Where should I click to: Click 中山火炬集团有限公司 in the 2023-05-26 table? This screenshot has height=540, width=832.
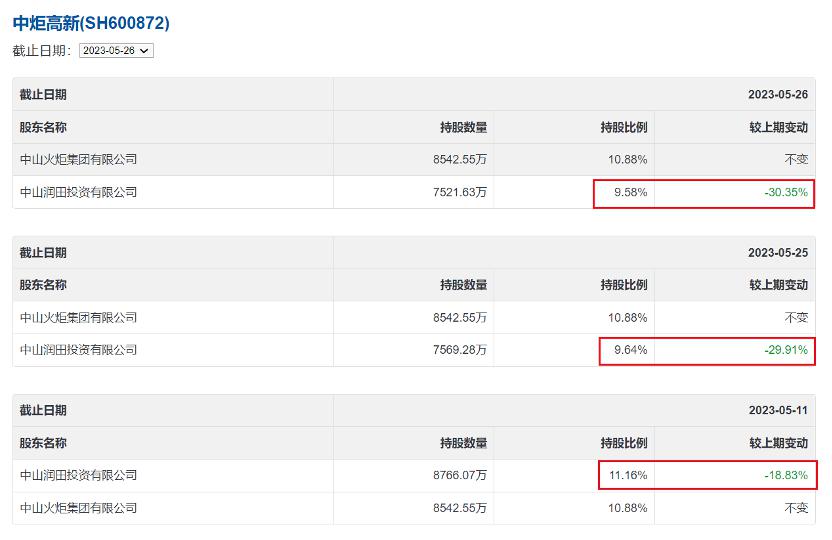(x=78, y=159)
